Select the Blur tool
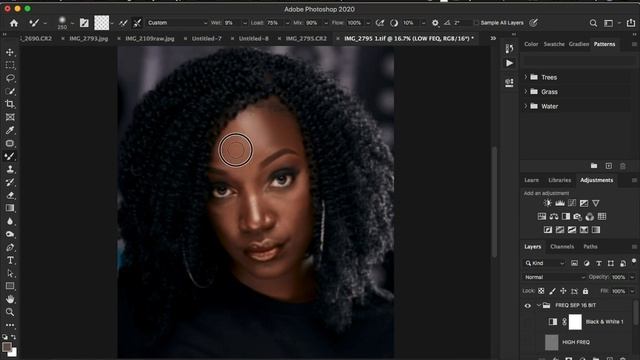Screen dimensions: 640x360 (10, 222)
